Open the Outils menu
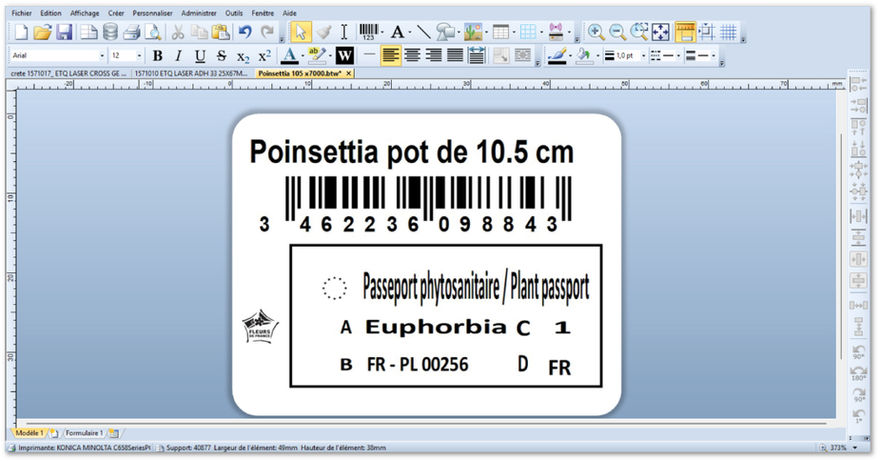 (234, 13)
